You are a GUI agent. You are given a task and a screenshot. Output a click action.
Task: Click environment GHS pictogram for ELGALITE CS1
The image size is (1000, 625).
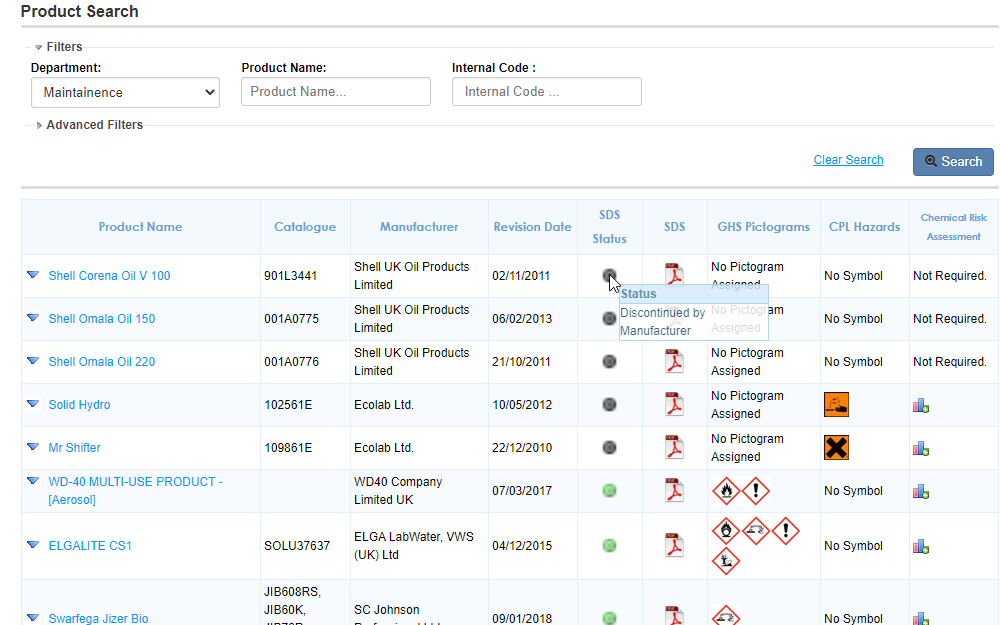726,561
